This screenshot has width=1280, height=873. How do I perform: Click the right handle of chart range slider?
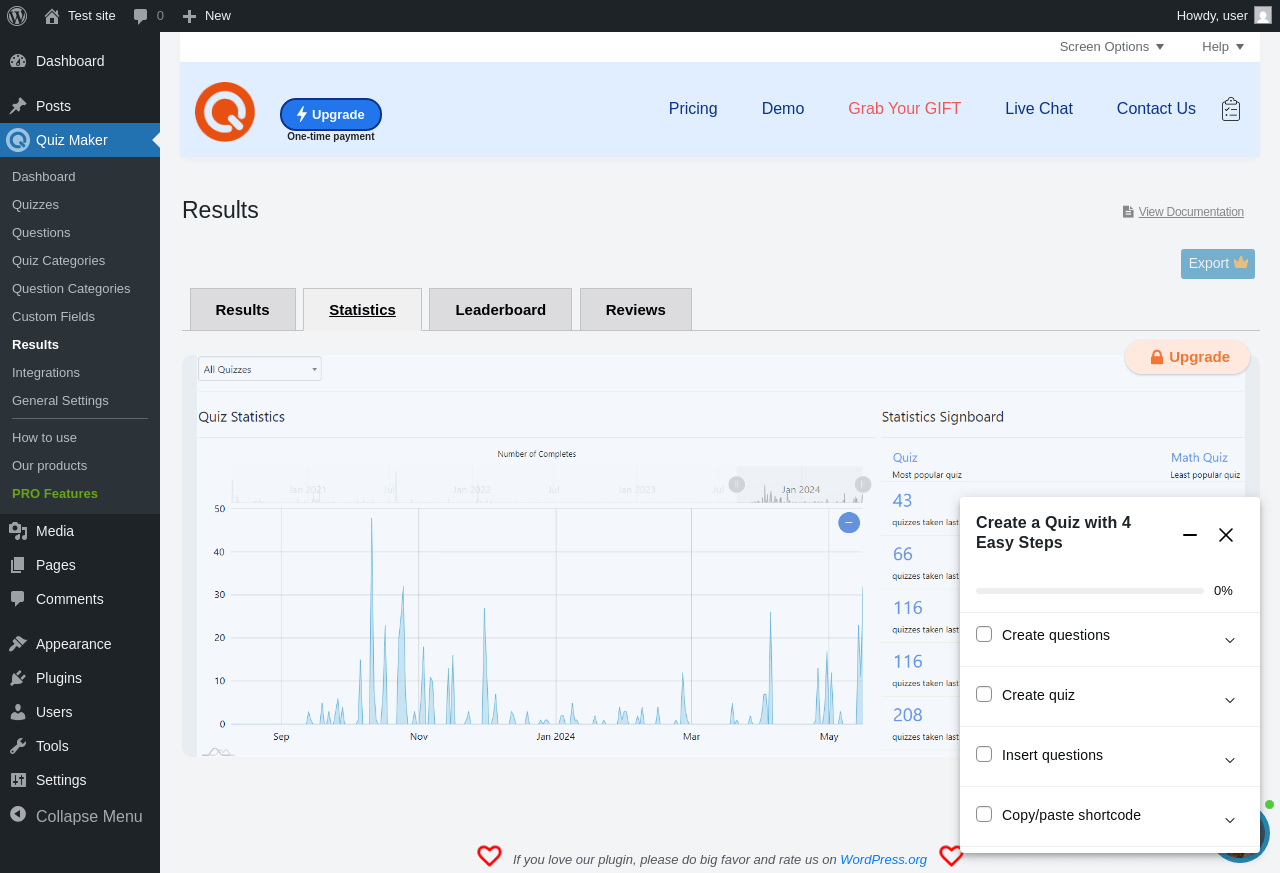point(863,484)
